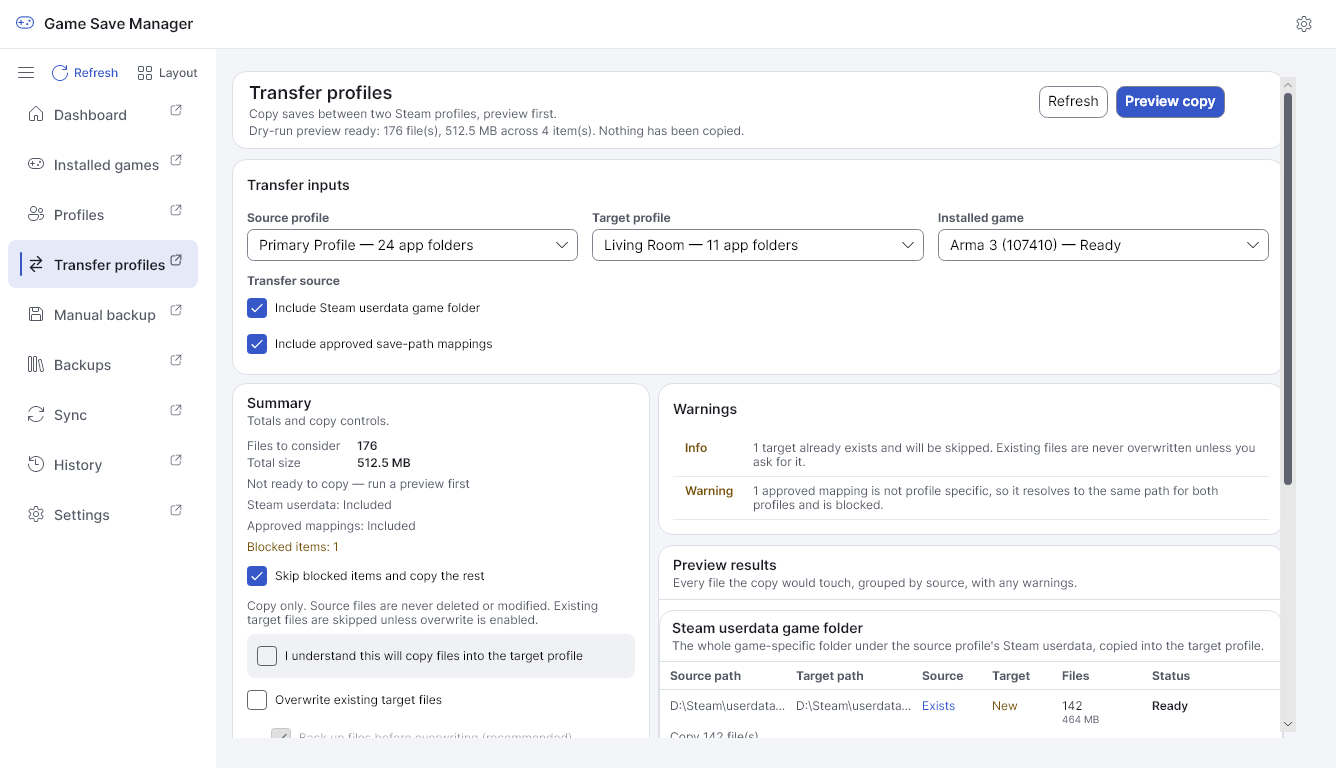Open the Sync page
The height and width of the screenshot is (768, 1336).
coord(103,414)
